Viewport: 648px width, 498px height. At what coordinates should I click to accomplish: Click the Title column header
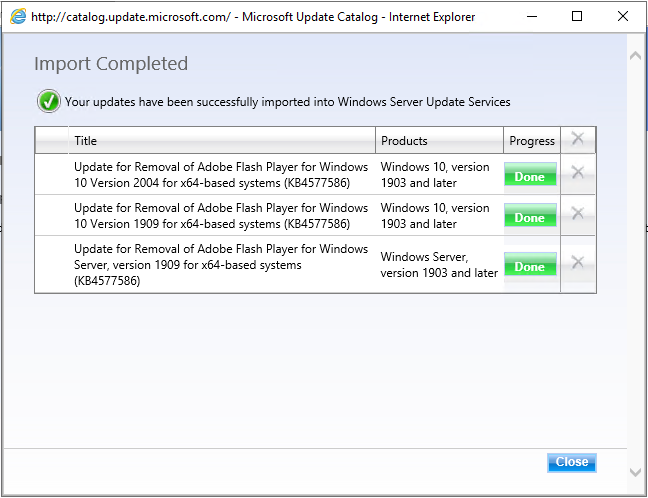tap(222, 141)
